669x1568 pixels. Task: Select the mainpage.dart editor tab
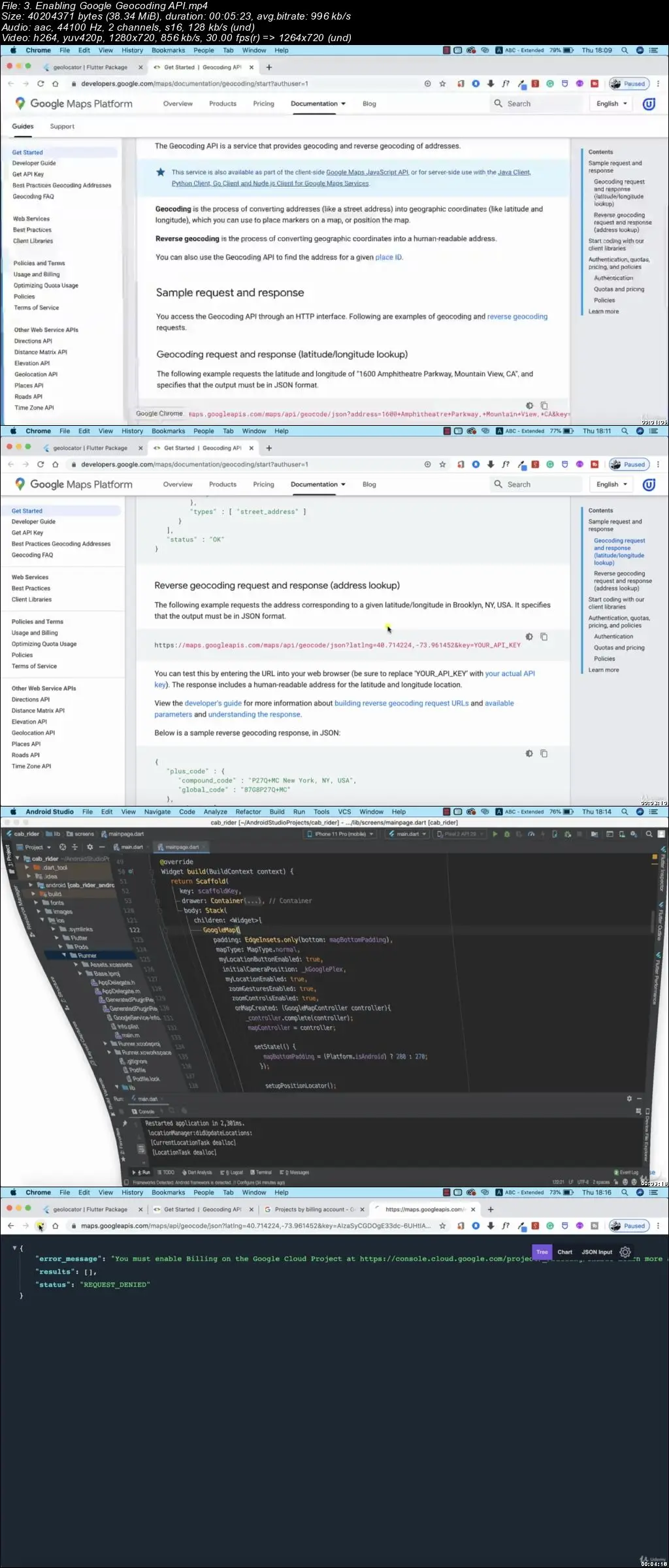pyautogui.click(x=182, y=847)
